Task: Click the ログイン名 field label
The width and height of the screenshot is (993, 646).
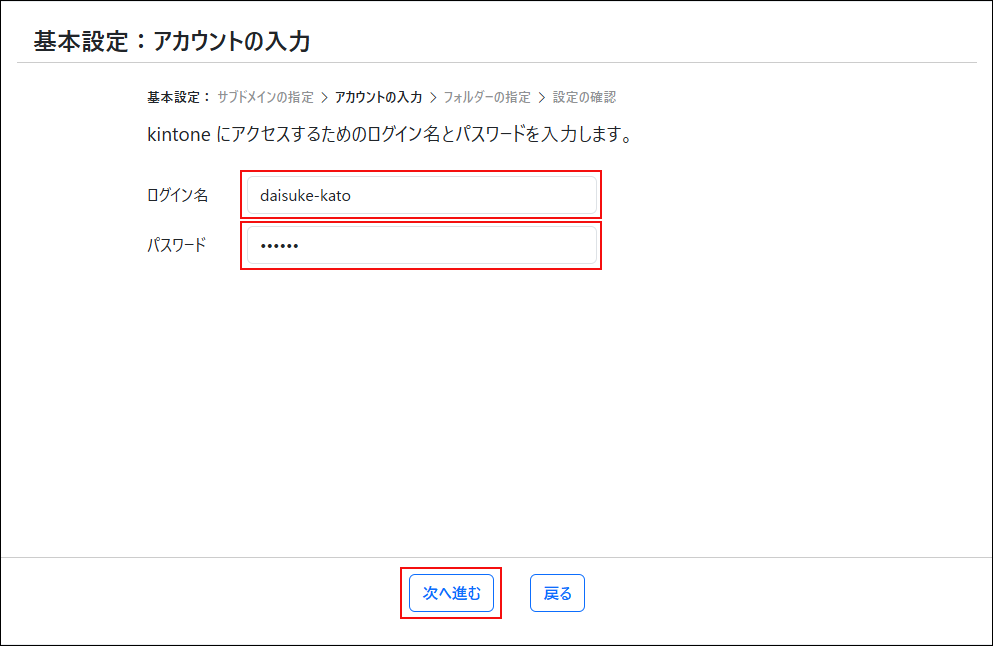Action: point(175,195)
